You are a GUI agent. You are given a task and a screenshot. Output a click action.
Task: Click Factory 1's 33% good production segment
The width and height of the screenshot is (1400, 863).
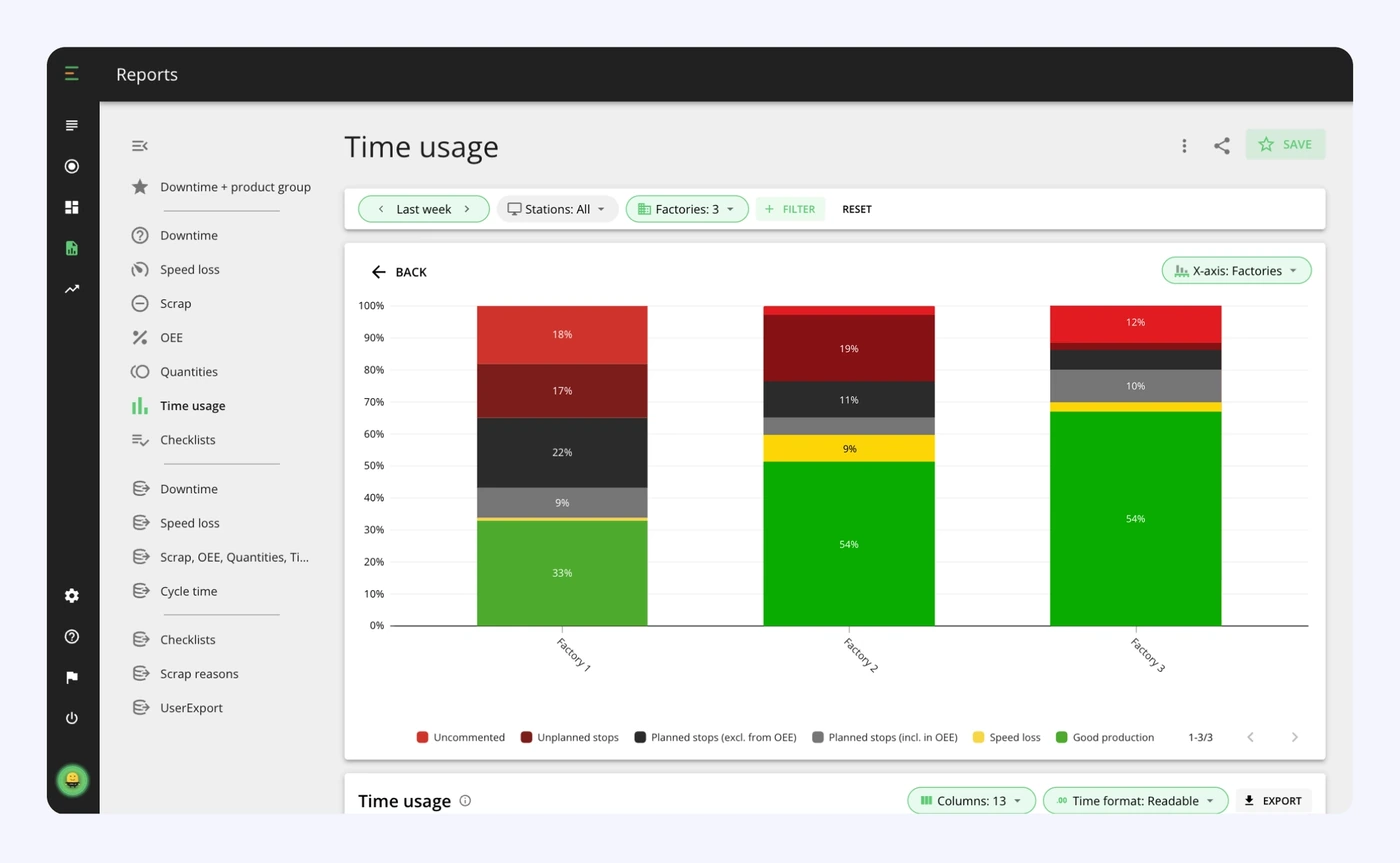tap(562, 573)
